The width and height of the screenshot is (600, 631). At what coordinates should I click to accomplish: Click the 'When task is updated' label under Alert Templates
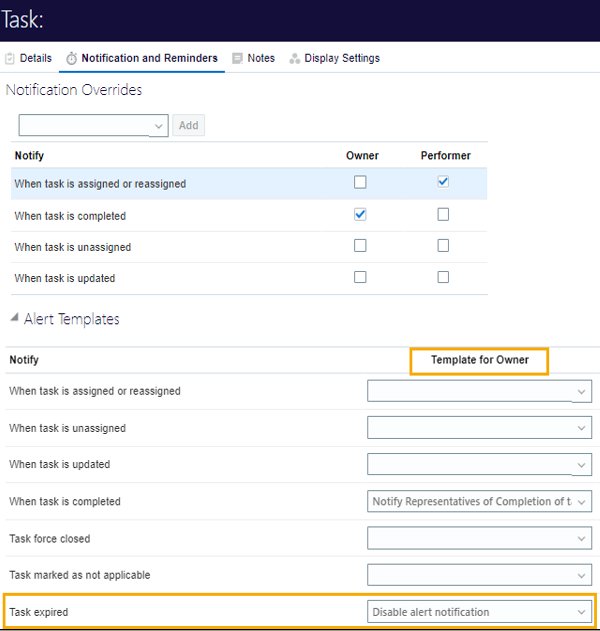coord(60,464)
